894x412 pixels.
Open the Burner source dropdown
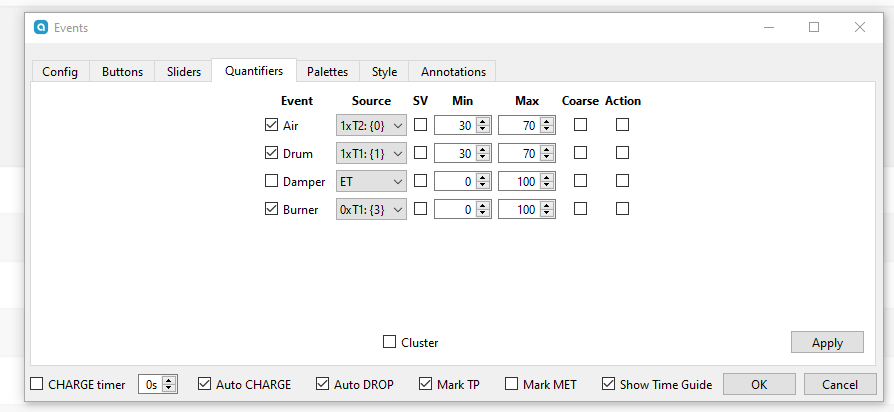(371, 210)
